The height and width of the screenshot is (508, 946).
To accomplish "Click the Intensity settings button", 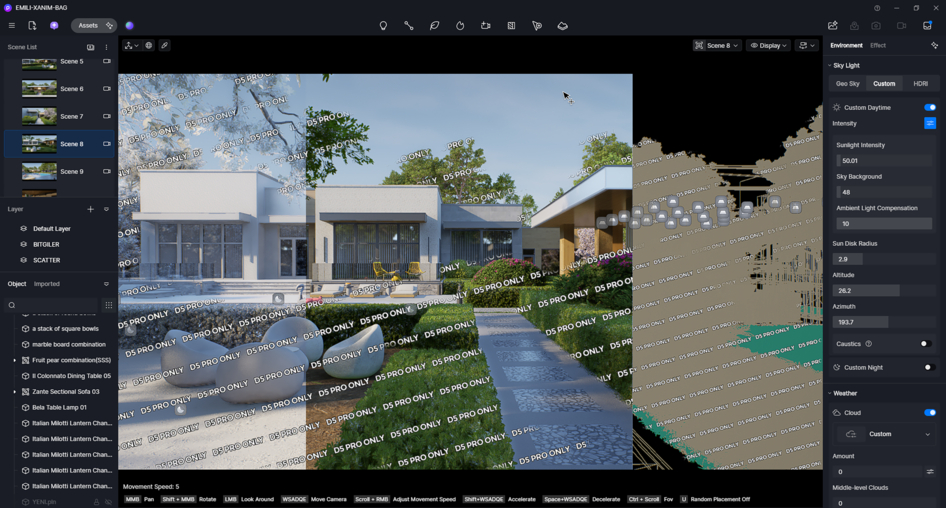I will click(930, 123).
